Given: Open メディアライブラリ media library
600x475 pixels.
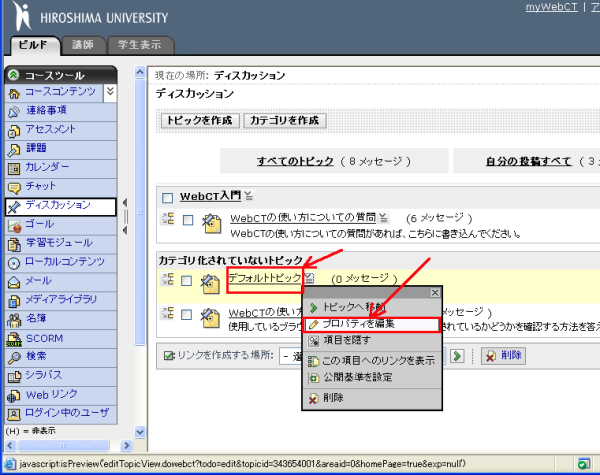Looking at the screenshot, I should (61, 299).
